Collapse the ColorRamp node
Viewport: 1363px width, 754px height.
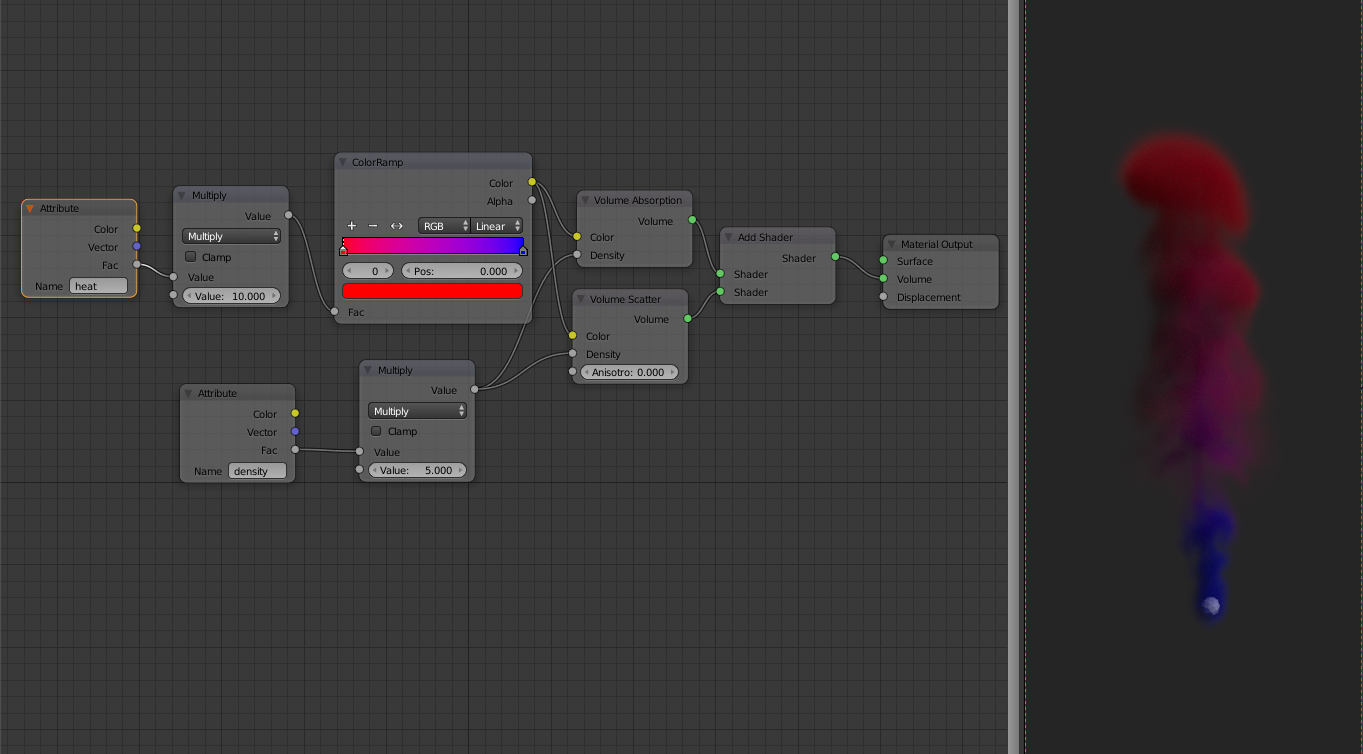pyautogui.click(x=342, y=162)
